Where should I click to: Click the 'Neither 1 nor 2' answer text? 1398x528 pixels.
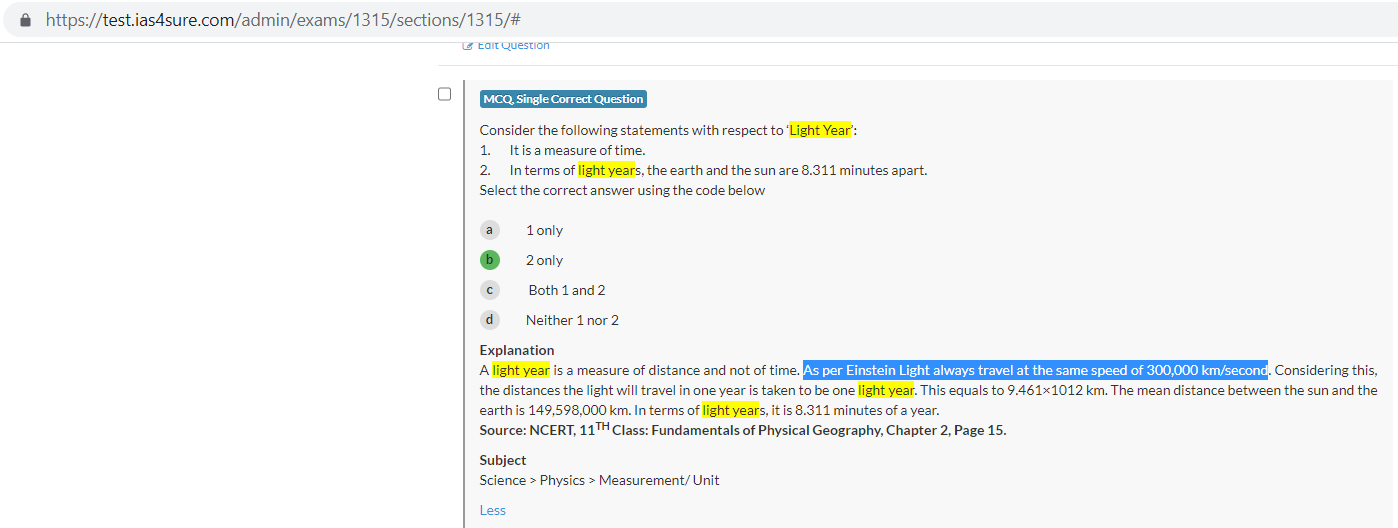(x=572, y=320)
